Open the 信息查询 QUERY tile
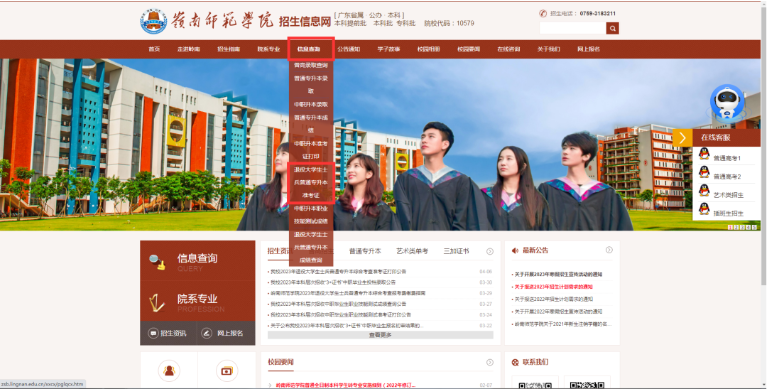 (x=198, y=260)
